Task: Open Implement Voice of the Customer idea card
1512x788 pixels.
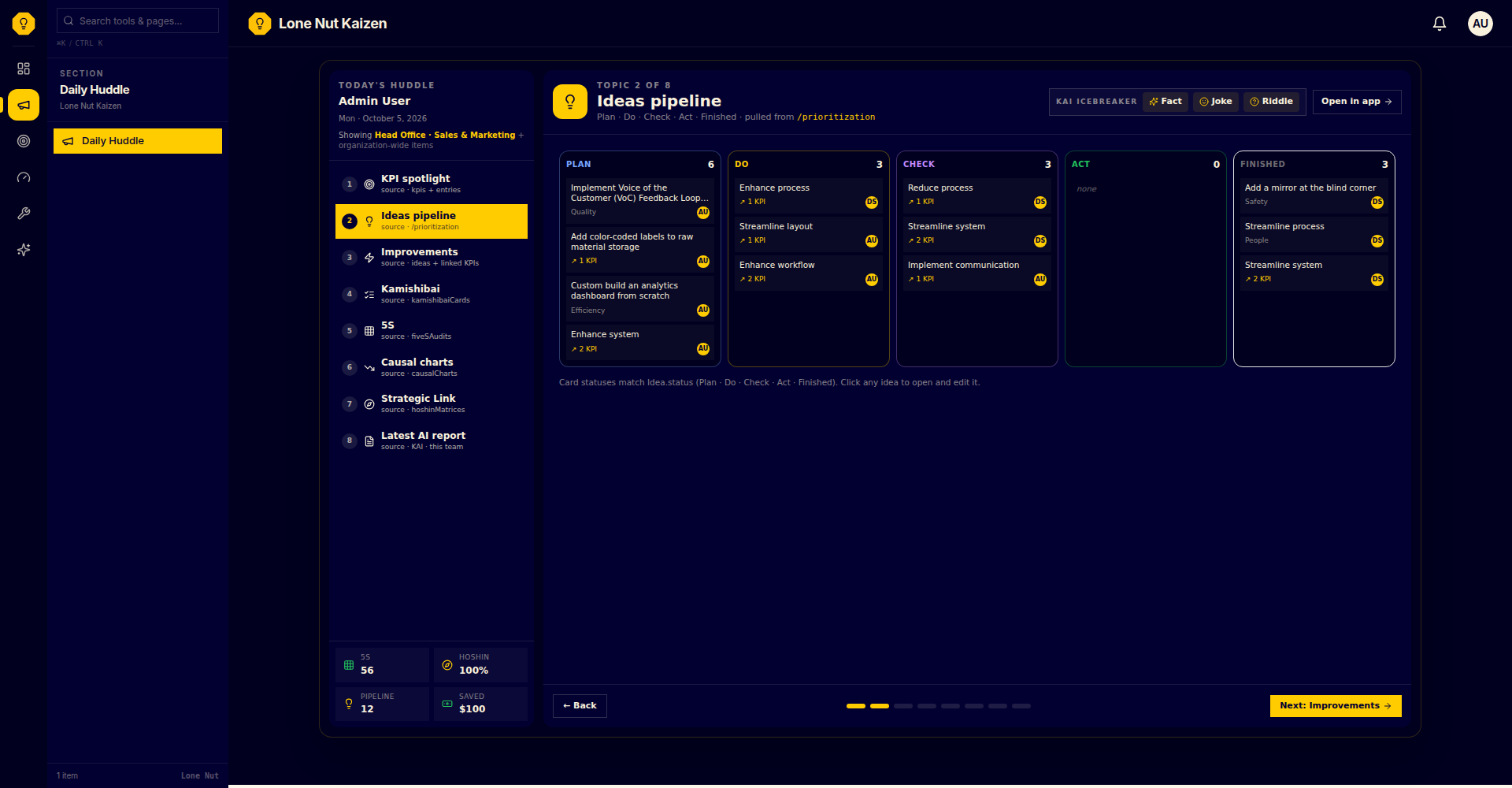Action: [640, 200]
